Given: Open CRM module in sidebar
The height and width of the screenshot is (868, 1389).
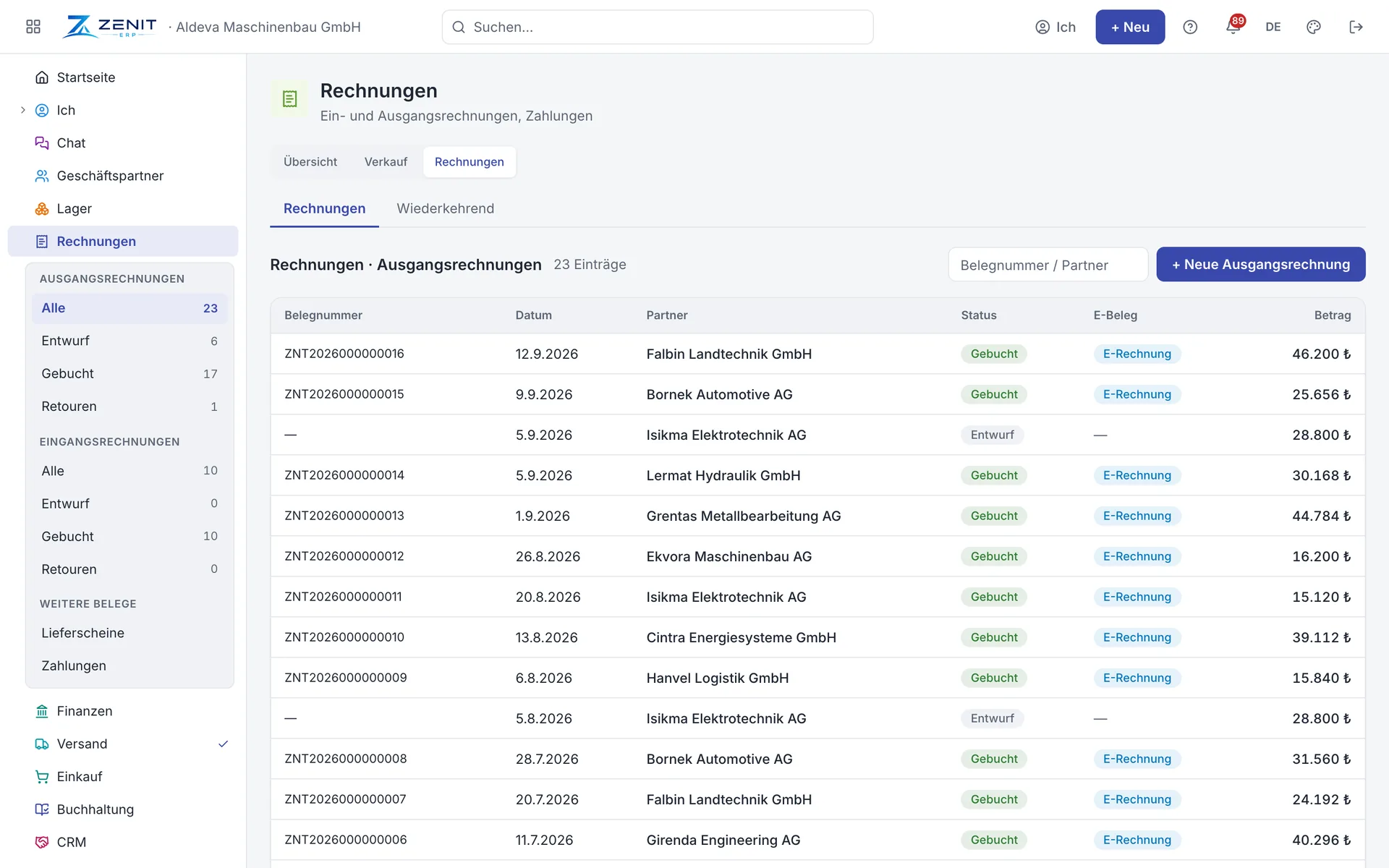Looking at the screenshot, I should [x=123, y=842].
